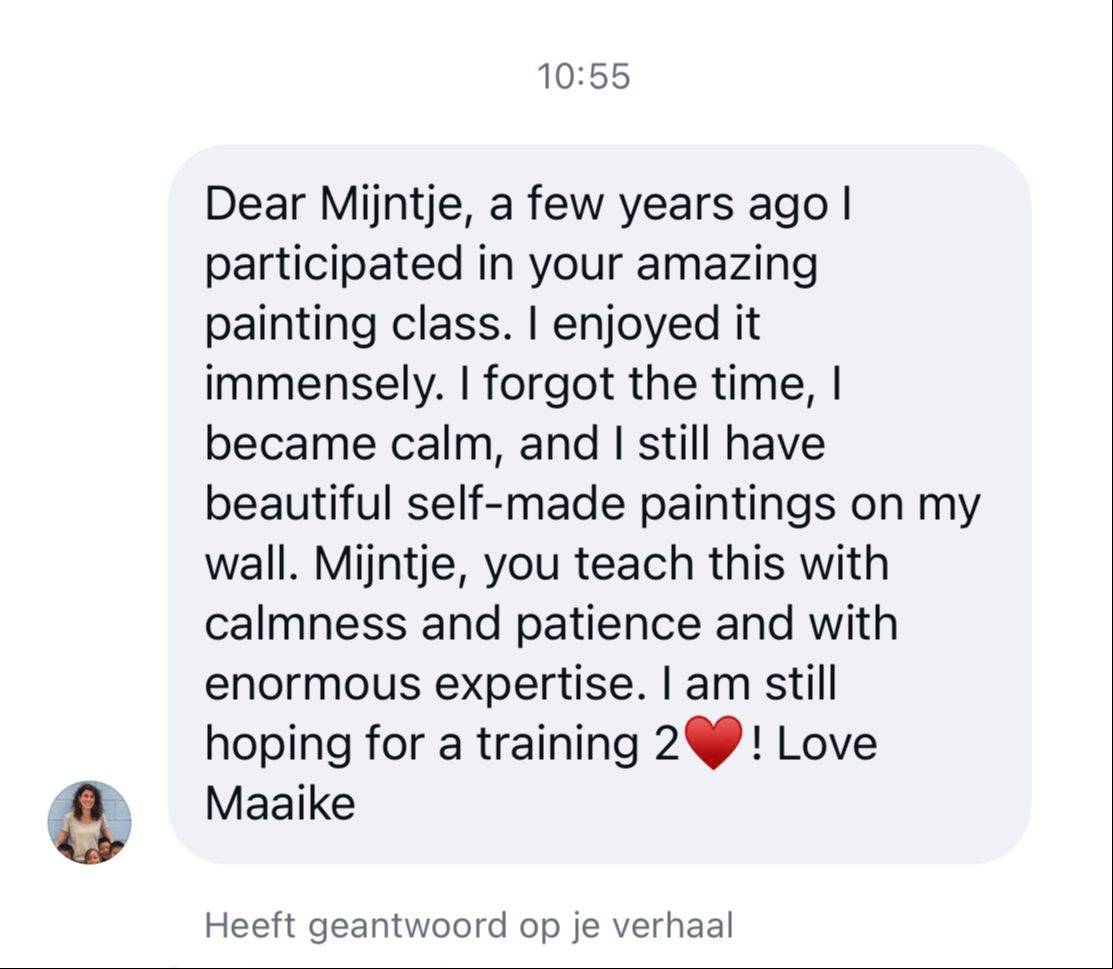
Task: Tap the words 'hoping for a'
Action: (333, 745)
